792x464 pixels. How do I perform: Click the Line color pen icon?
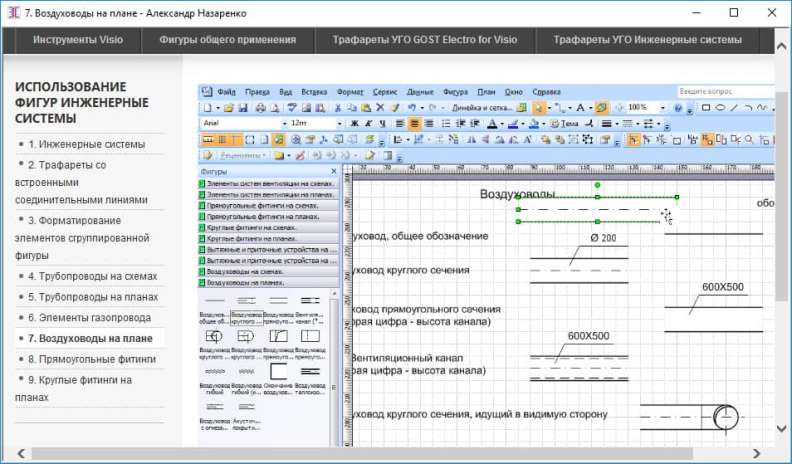coord(513,123)
